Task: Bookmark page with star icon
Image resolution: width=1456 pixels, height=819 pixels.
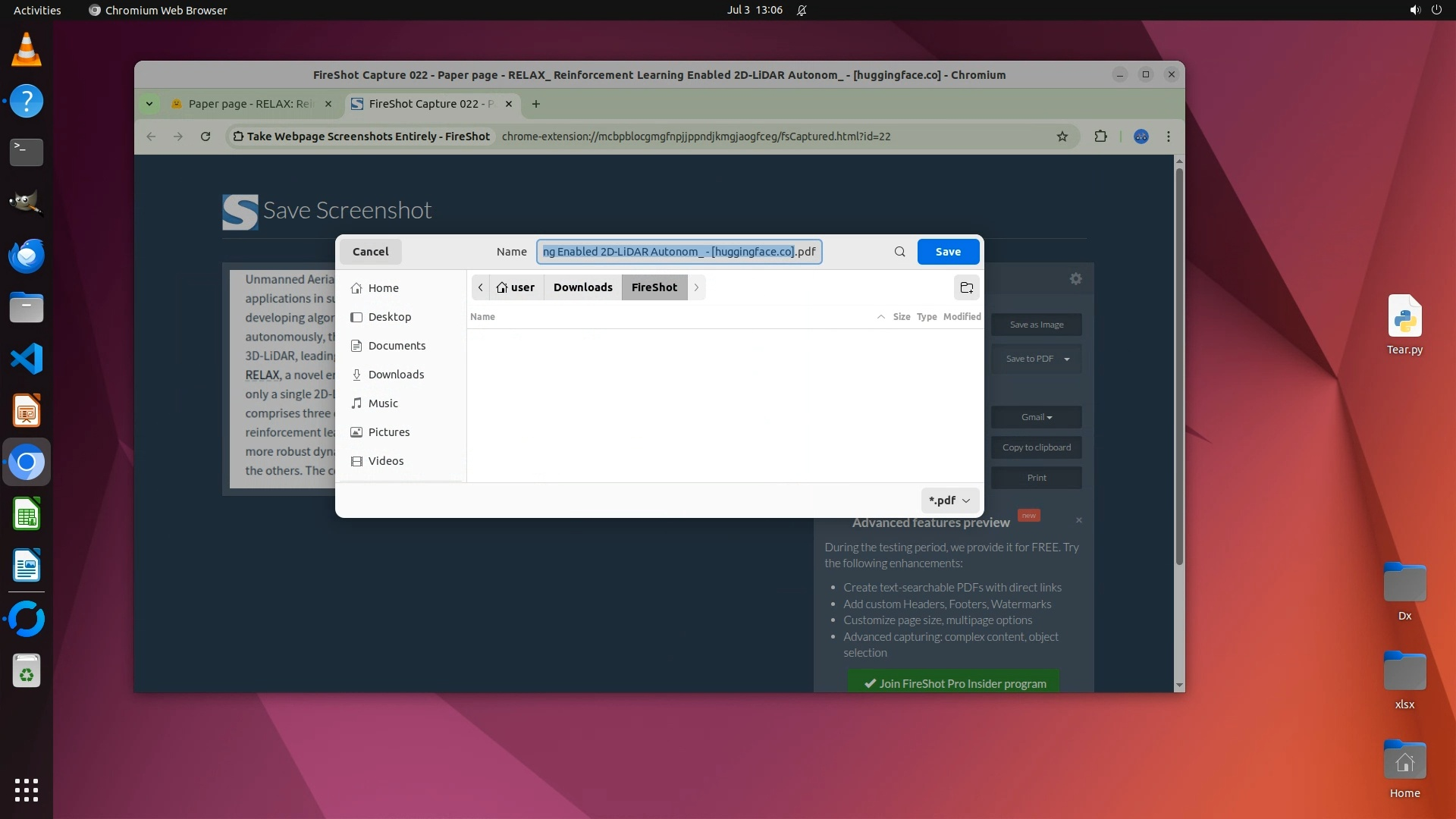Action: (x=1062, y=136)
